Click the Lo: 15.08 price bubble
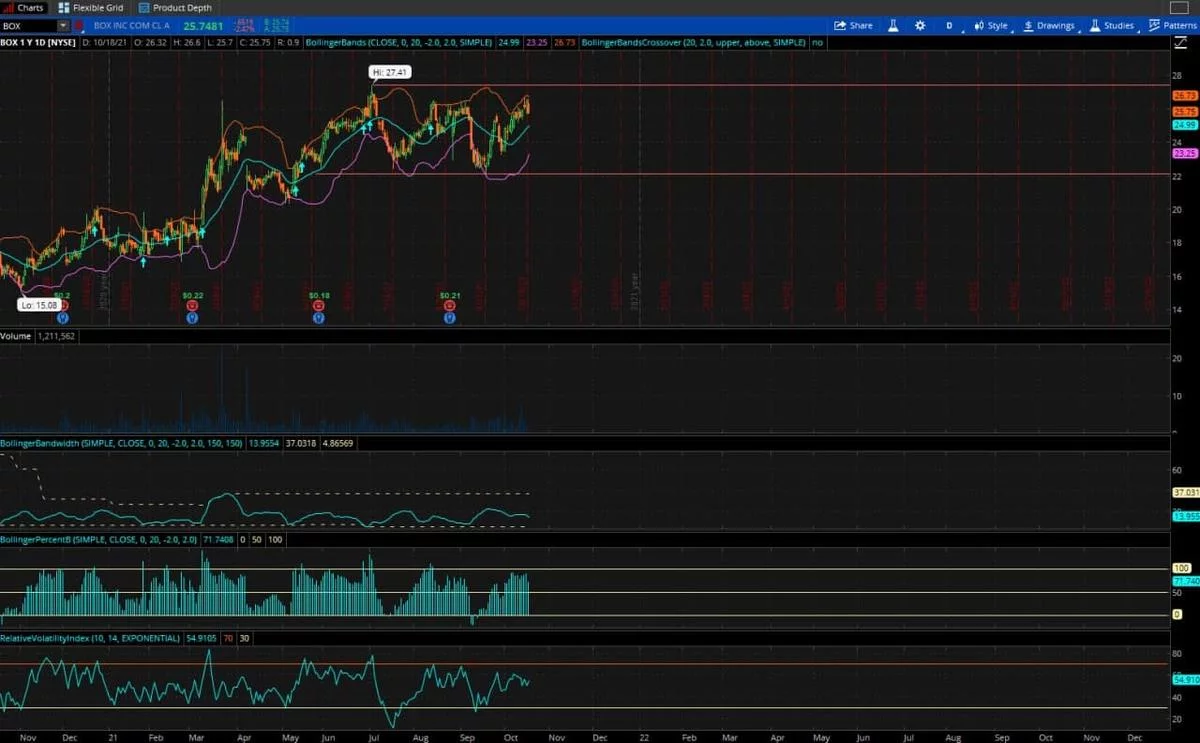 click(40, 303)
